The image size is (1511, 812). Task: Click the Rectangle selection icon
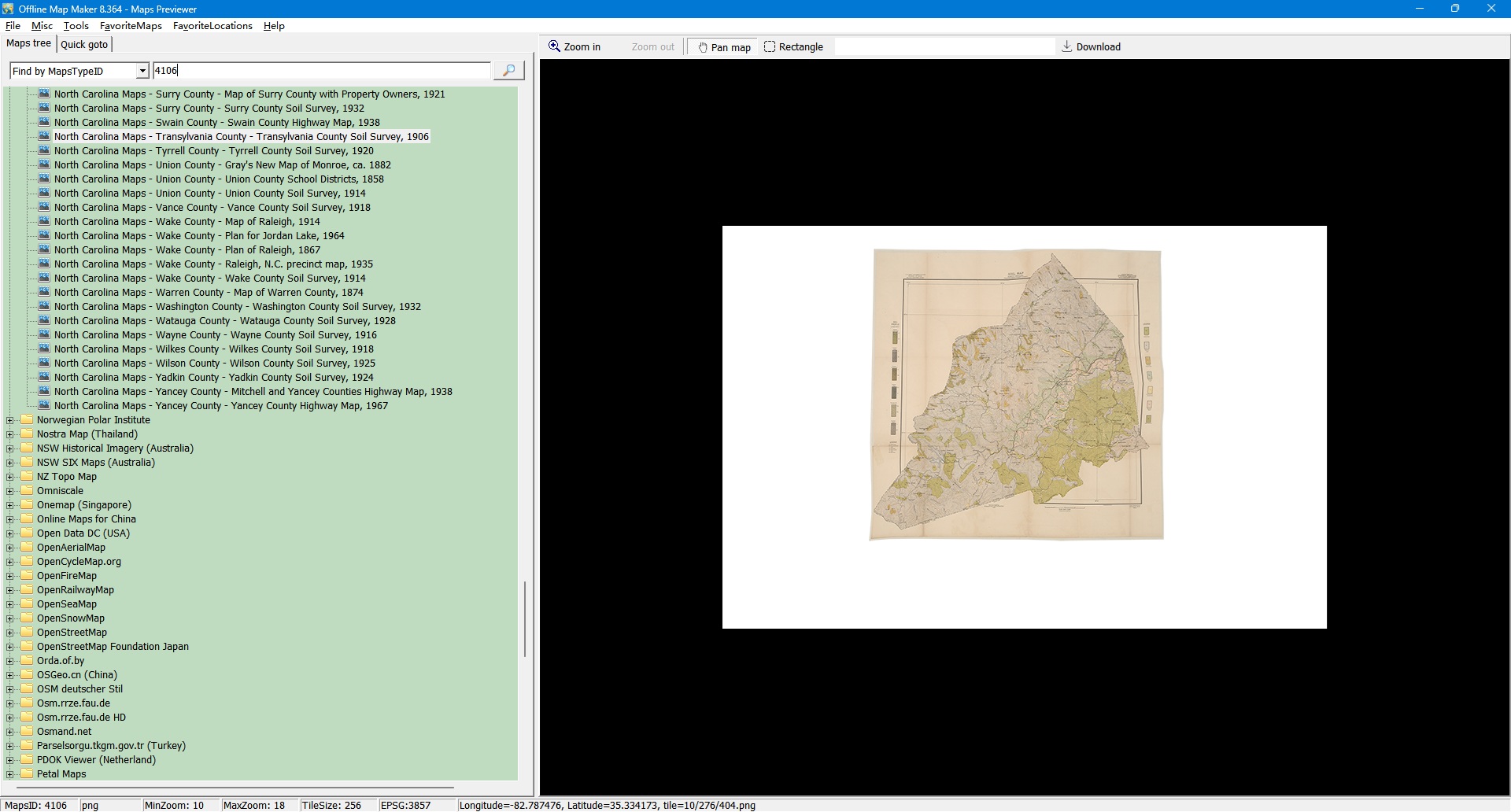pyautogui.click(x=770, y=46)
